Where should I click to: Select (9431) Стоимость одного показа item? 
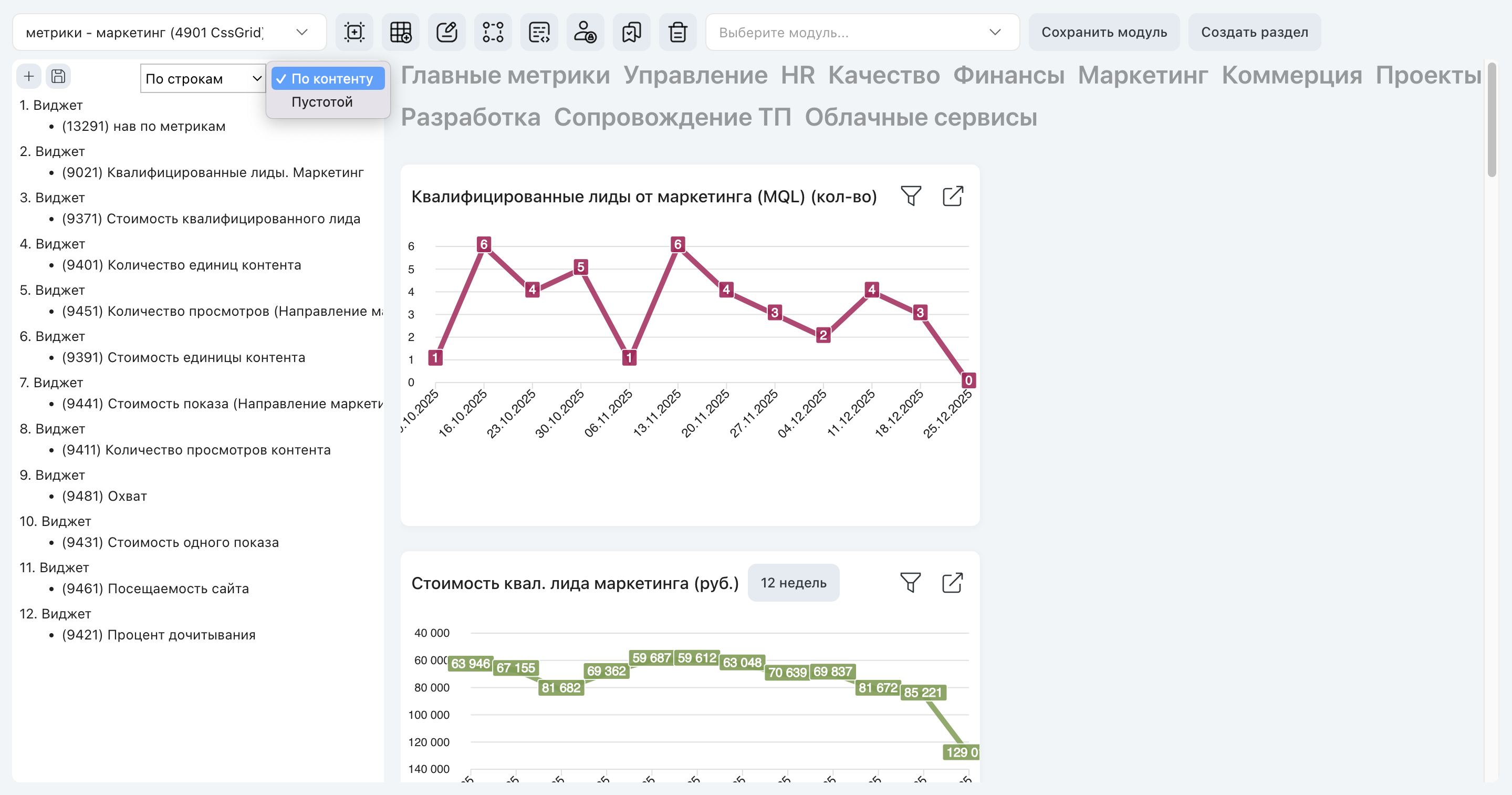pos(170,543)
